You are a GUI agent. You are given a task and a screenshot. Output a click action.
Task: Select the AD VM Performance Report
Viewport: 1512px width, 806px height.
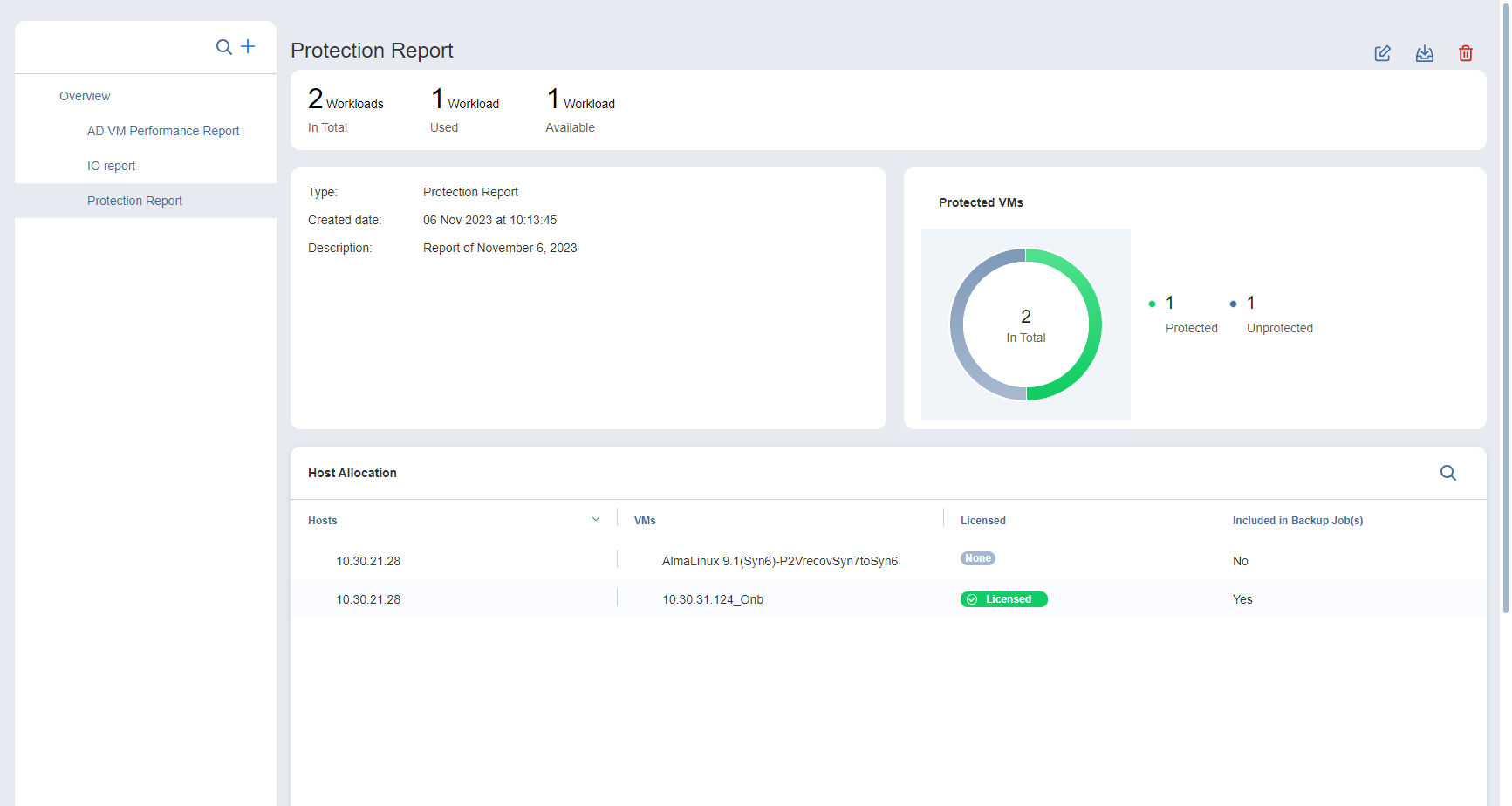[x=162, y=131]
